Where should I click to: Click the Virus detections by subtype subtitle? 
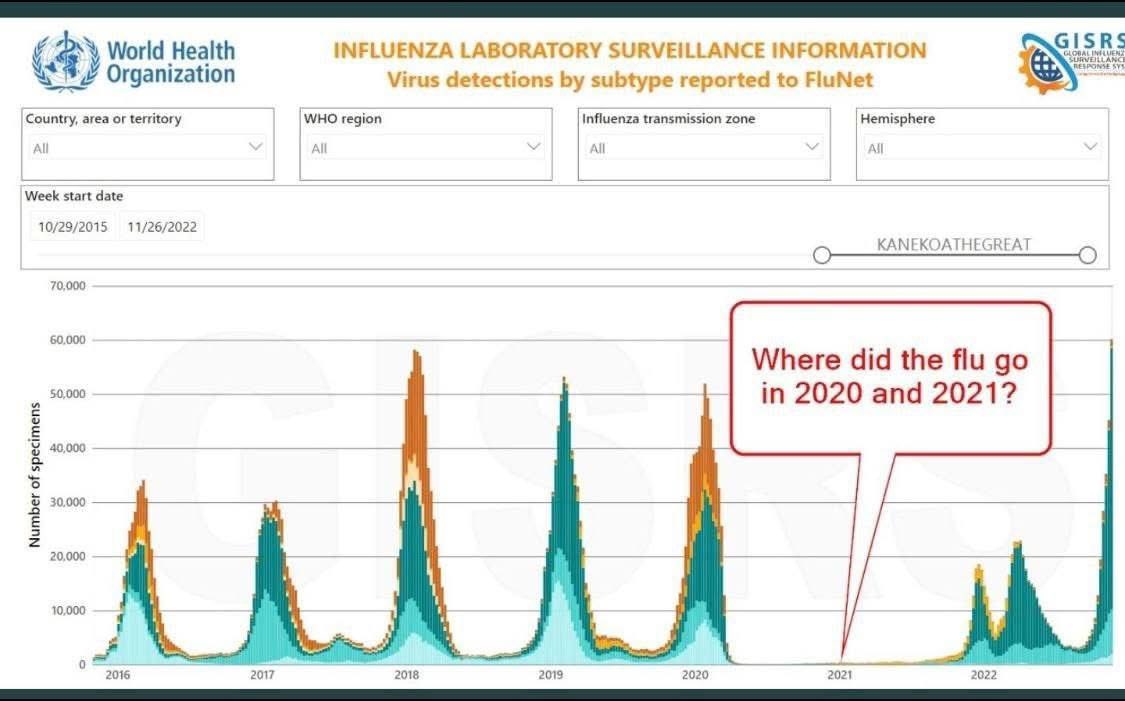pyautogui.click(x=630, y=80)
